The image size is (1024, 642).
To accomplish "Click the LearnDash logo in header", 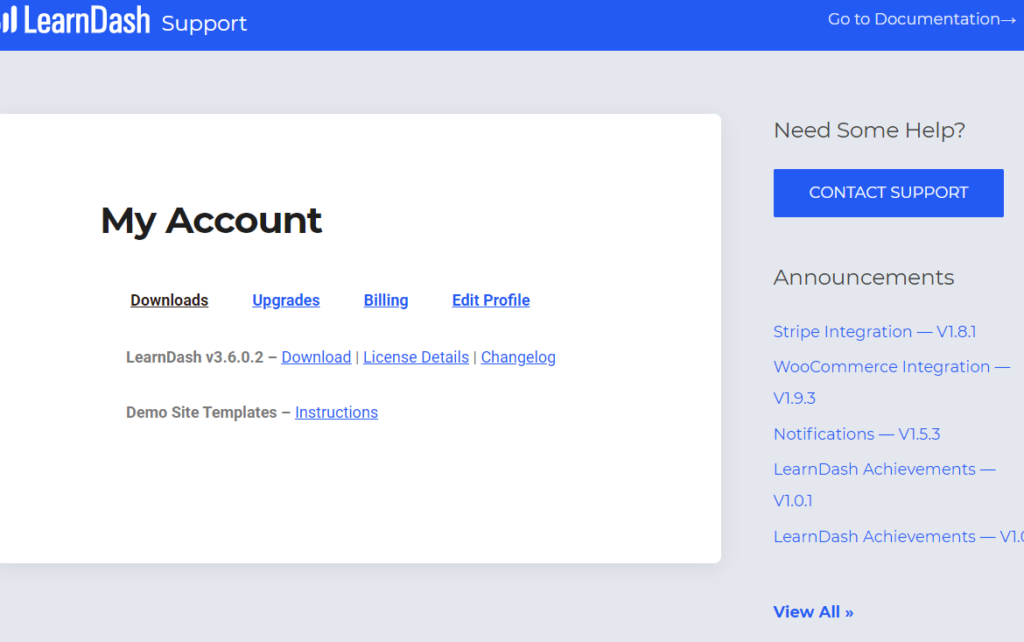I will (75, 20).
